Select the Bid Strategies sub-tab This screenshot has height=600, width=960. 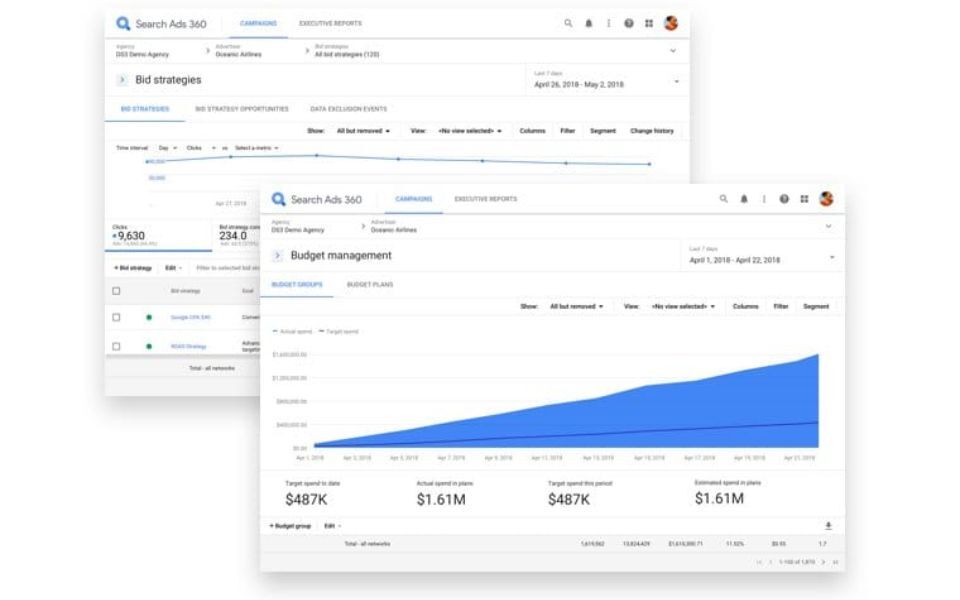(x=145, y=109)
